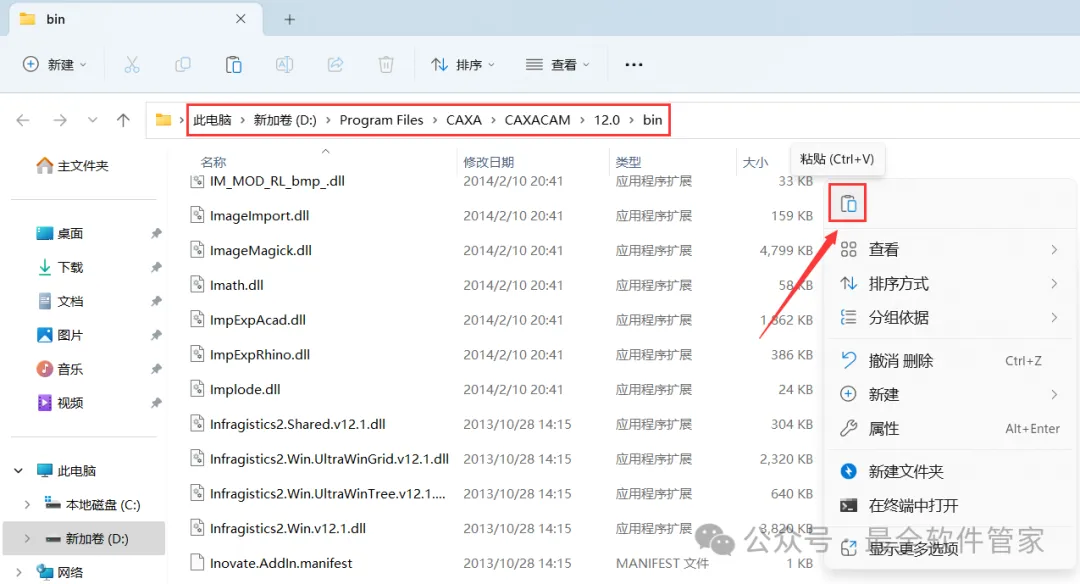Click the pin icon beside 图片

(156, 335)
